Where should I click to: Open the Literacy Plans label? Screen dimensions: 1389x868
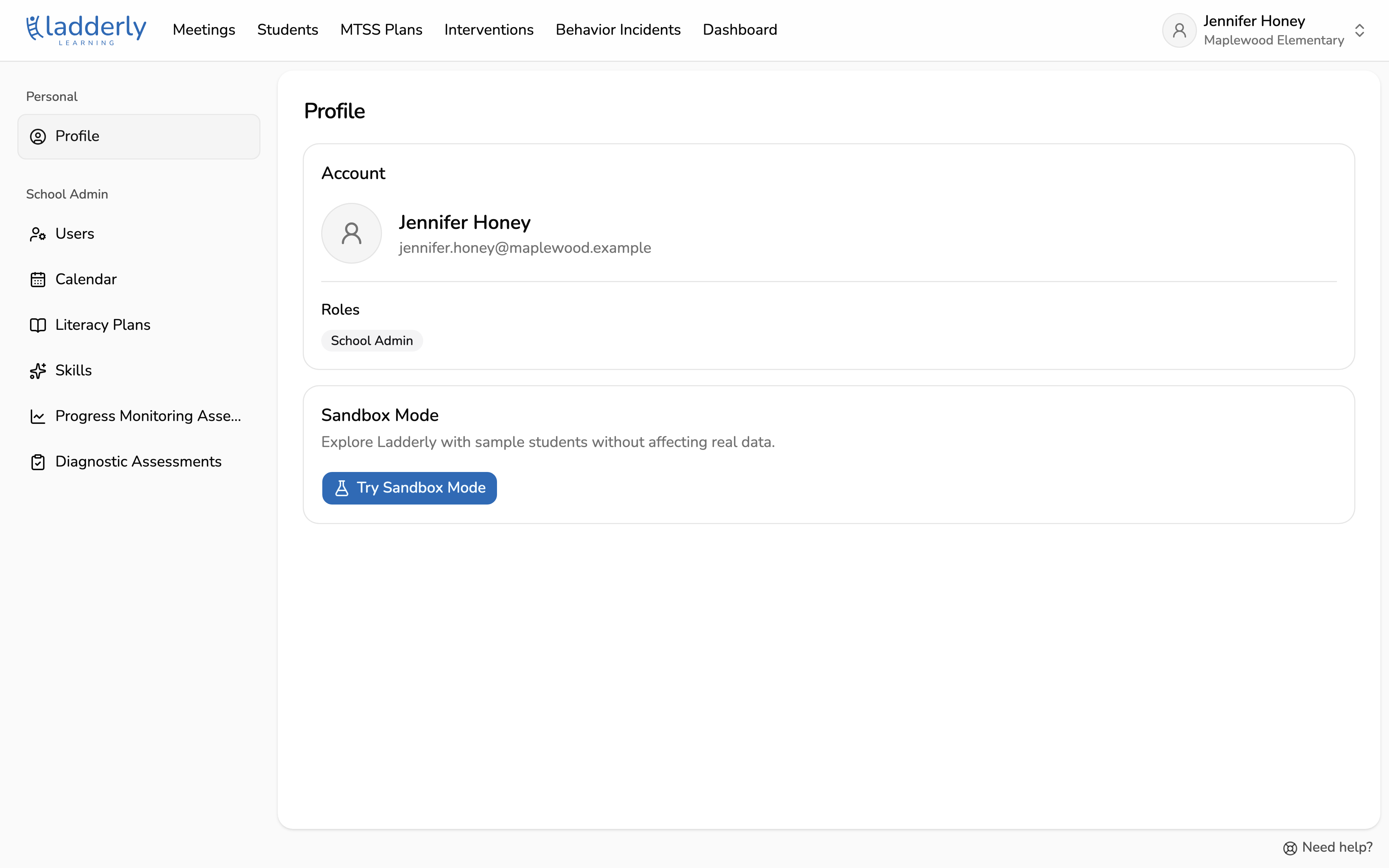click(103, 325)
